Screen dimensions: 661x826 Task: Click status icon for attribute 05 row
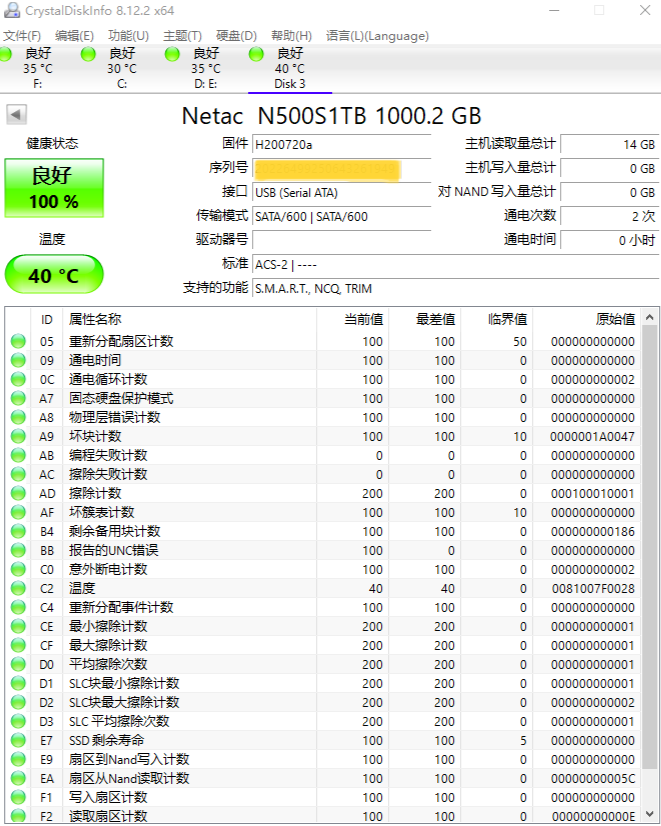pos(18,341)
